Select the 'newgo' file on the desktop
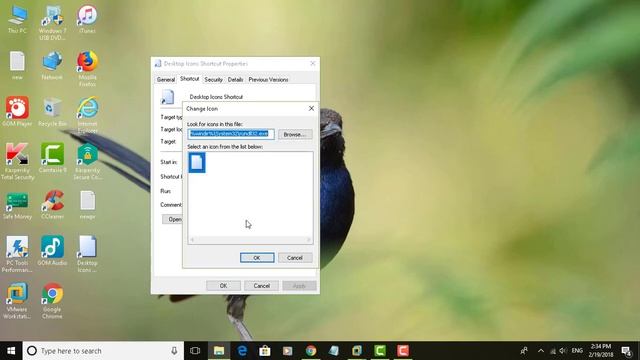 tap(87, 205)
